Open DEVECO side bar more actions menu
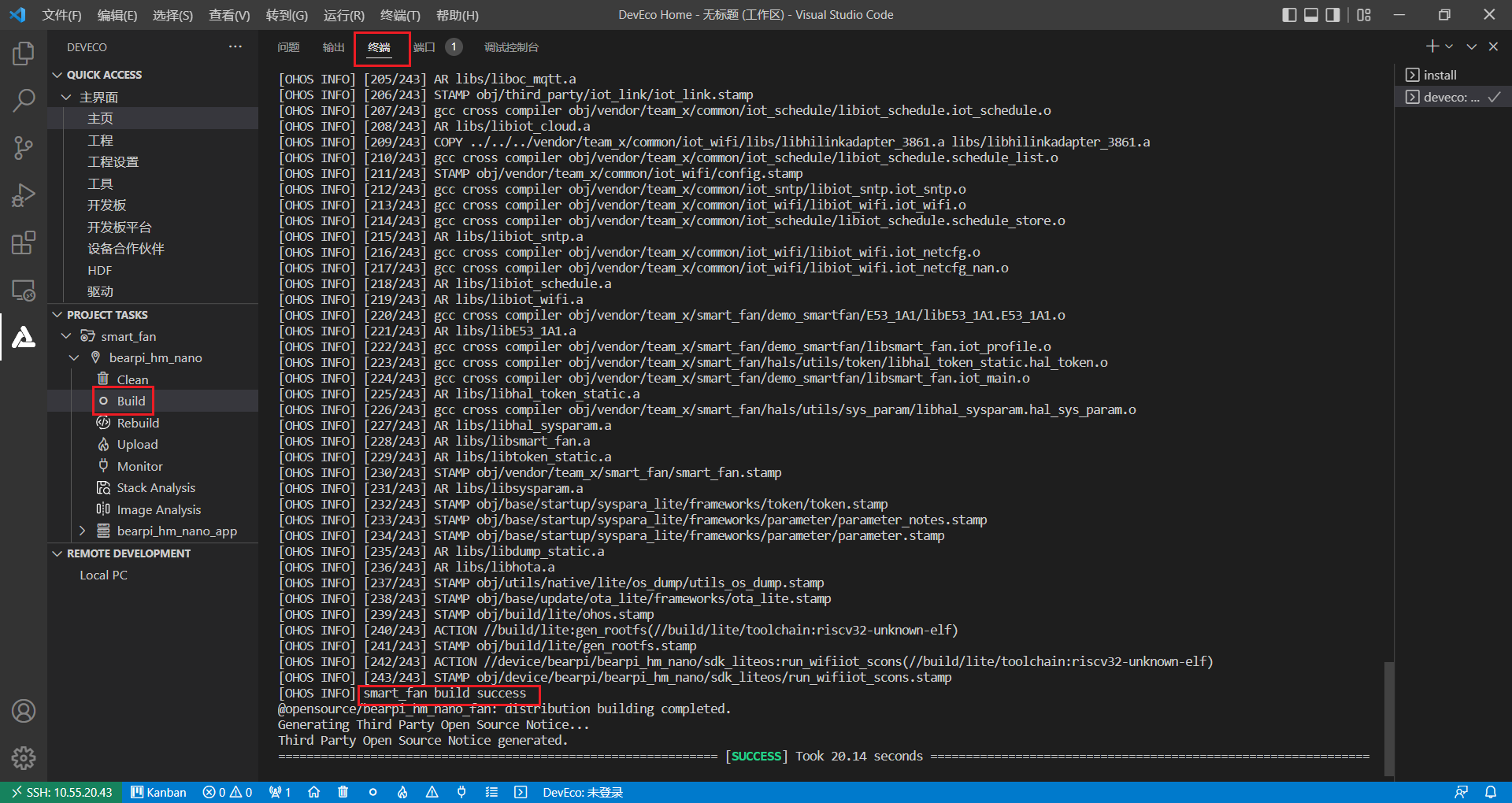The width and height of the screenshot is (1512, 803). click(x=235, y=47)
